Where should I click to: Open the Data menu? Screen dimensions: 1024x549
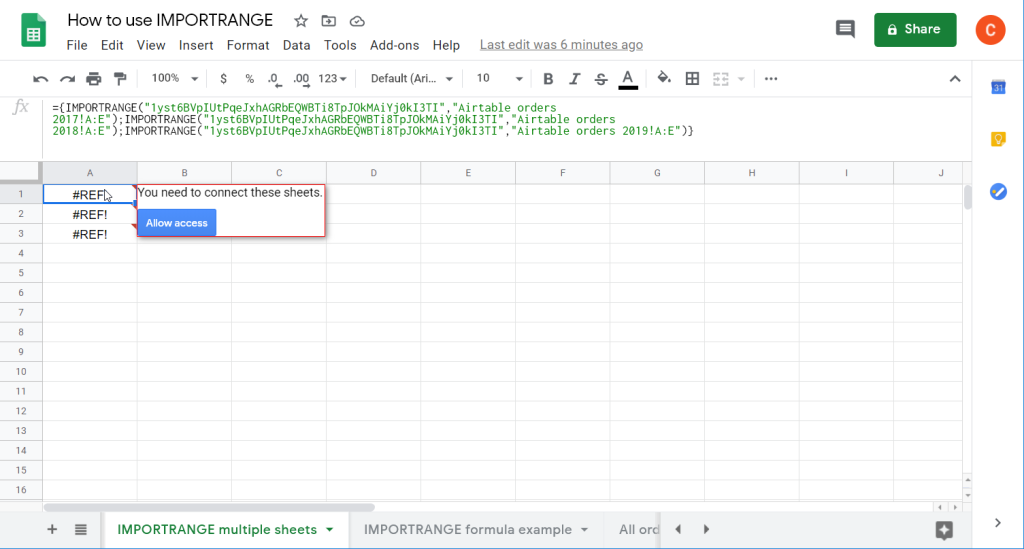tap(296, 45)
